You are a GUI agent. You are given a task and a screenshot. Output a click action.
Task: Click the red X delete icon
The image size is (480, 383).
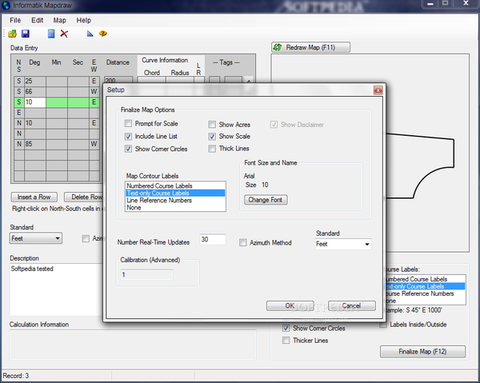(x=64, y=34)
